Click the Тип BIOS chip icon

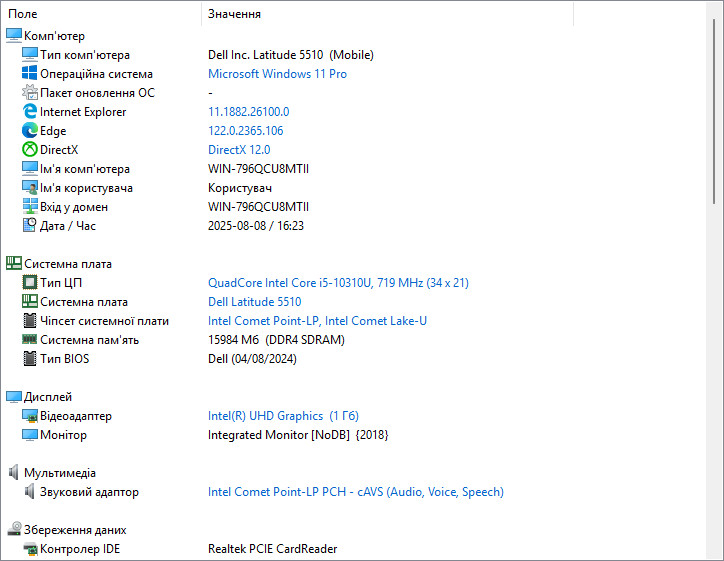pos(30,359)
